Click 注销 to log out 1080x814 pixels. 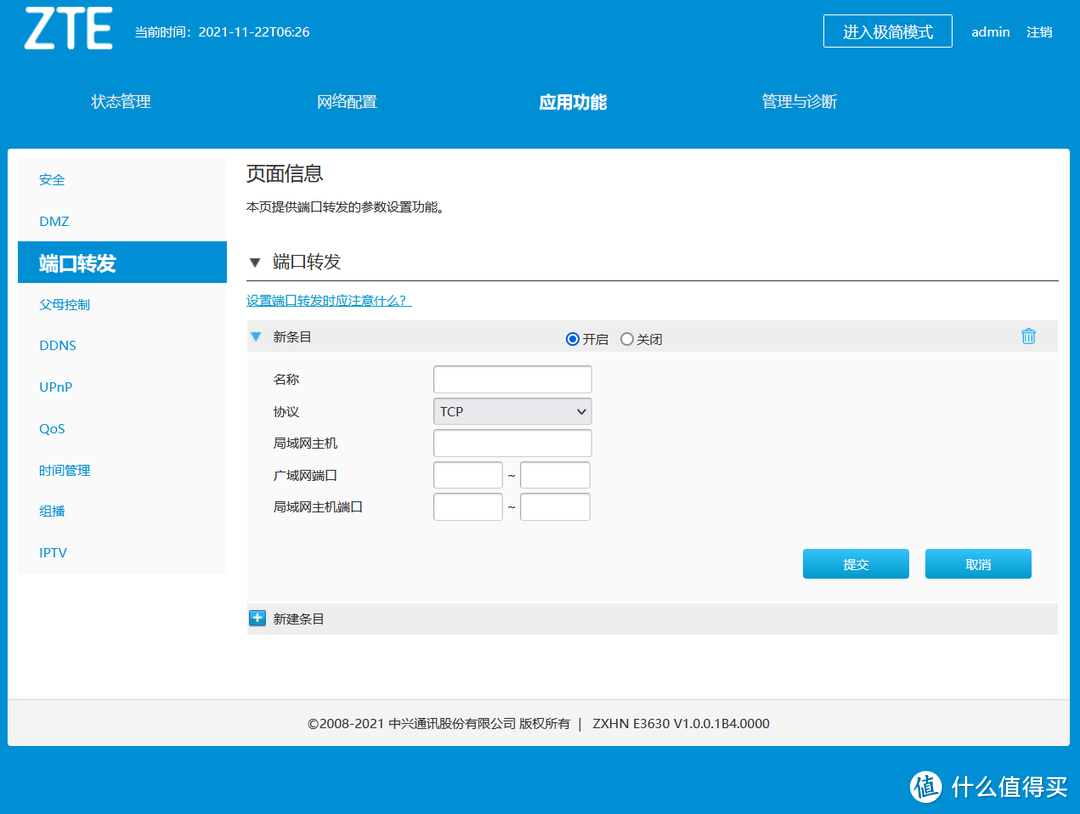click(x=1039, y=31)
